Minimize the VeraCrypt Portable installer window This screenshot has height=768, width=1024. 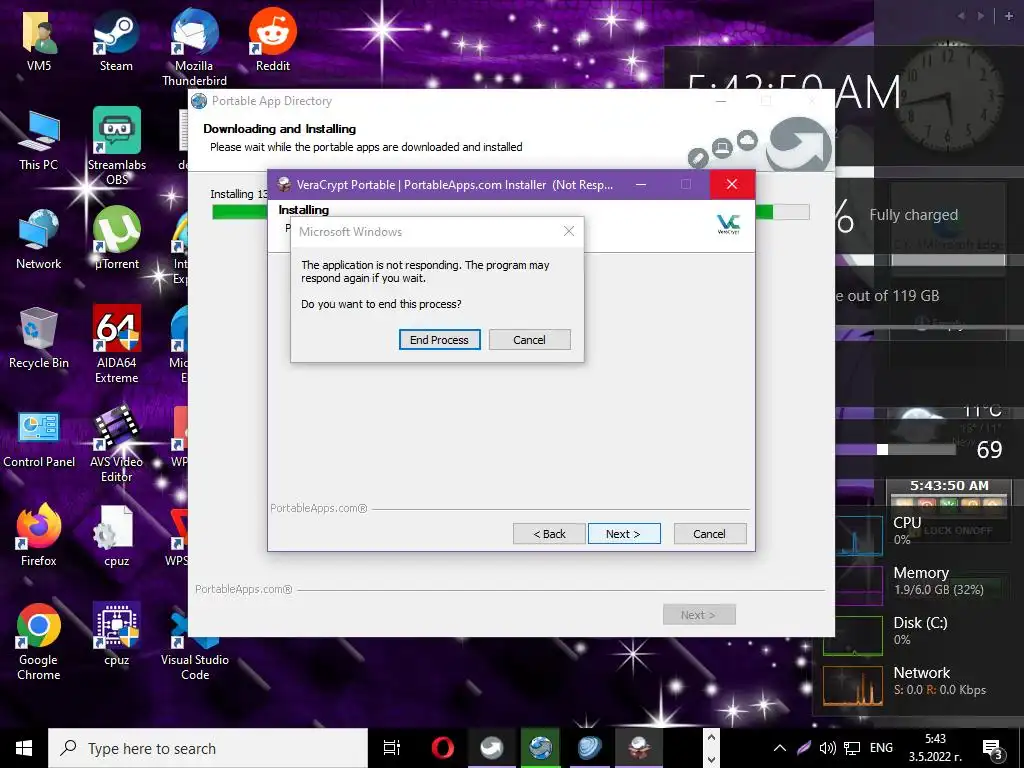[x=641, y=184]
